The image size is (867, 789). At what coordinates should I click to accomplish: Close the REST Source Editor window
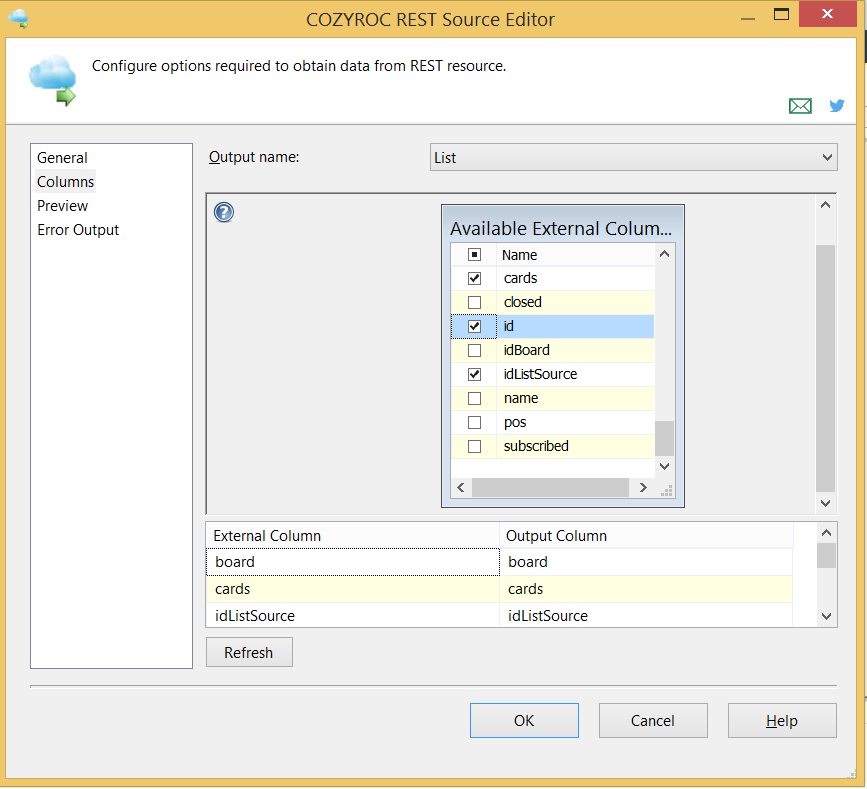click(x=827, y=14)
